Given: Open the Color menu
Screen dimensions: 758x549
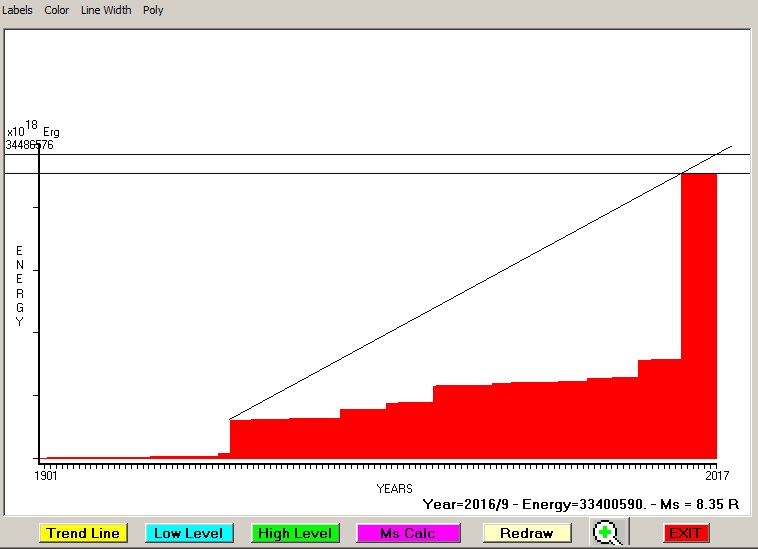Looking at the screenshot, I should 57,10.
